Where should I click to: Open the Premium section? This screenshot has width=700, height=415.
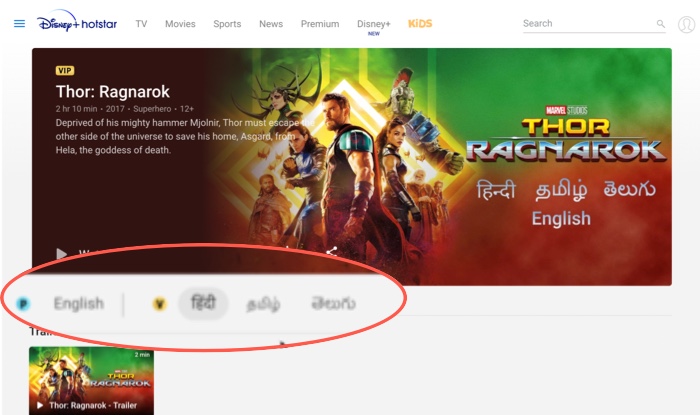coord(320,24)
